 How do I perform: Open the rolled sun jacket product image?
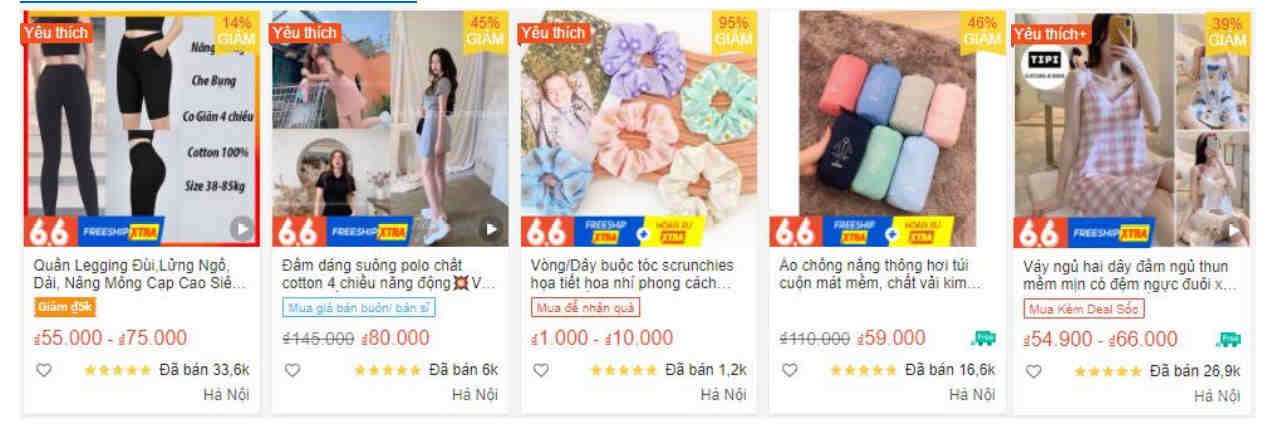pyautogui.click(x=886, y=129)
